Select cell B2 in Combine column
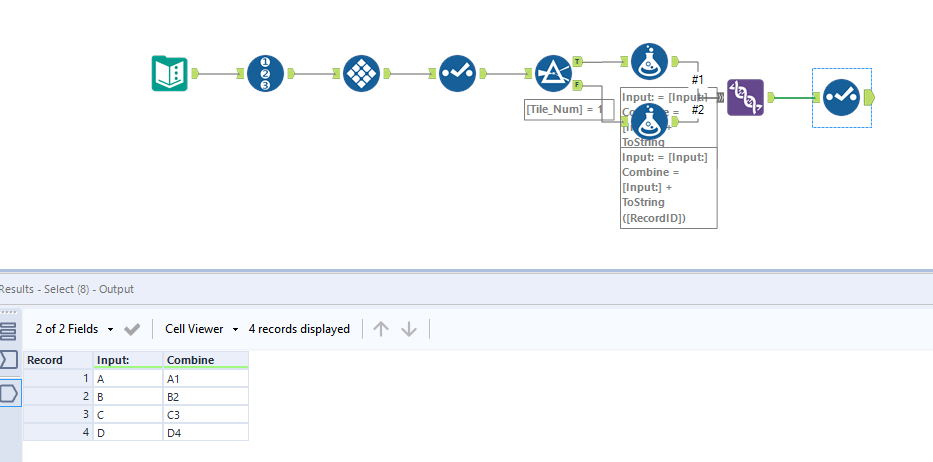933x462 pixels. point(206,396)
